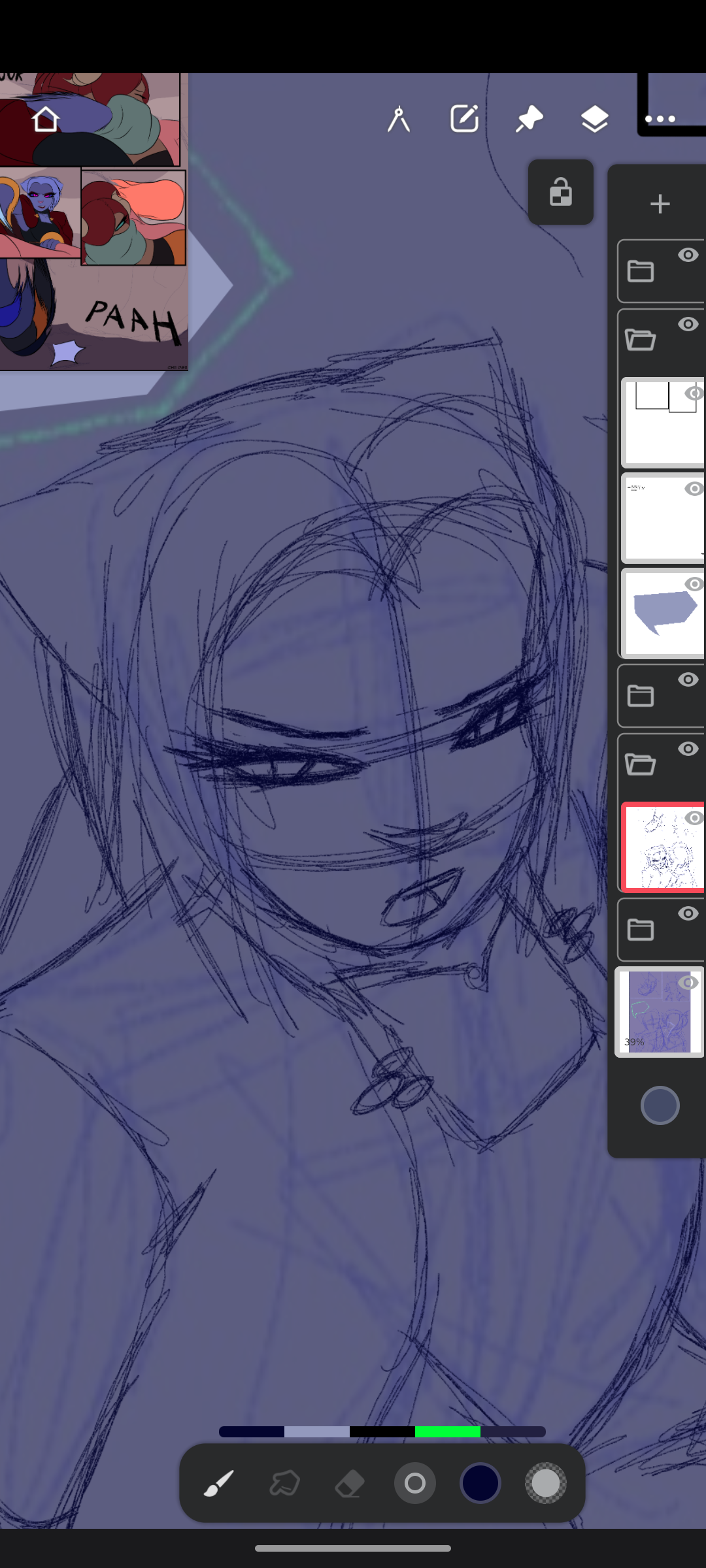The height and width of the screenshot is (1568, 706).
Task: Pick the lavender palette swatch
Action: tap(317, 1431)
